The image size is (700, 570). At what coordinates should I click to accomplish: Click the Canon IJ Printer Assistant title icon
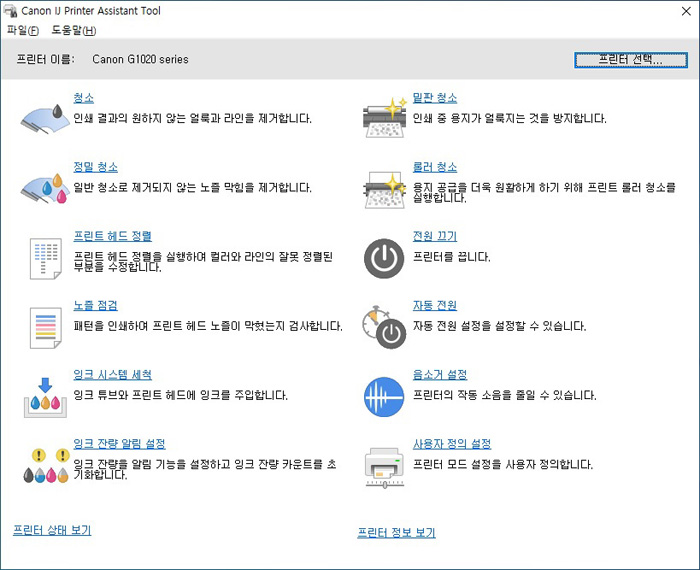pos(10,11)
